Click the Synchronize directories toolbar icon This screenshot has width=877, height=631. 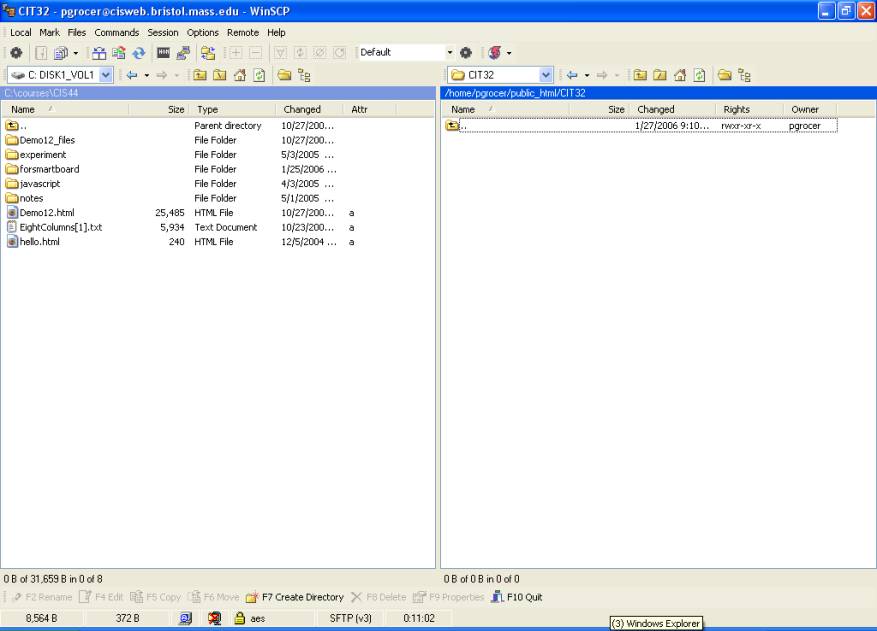point(119,53)
